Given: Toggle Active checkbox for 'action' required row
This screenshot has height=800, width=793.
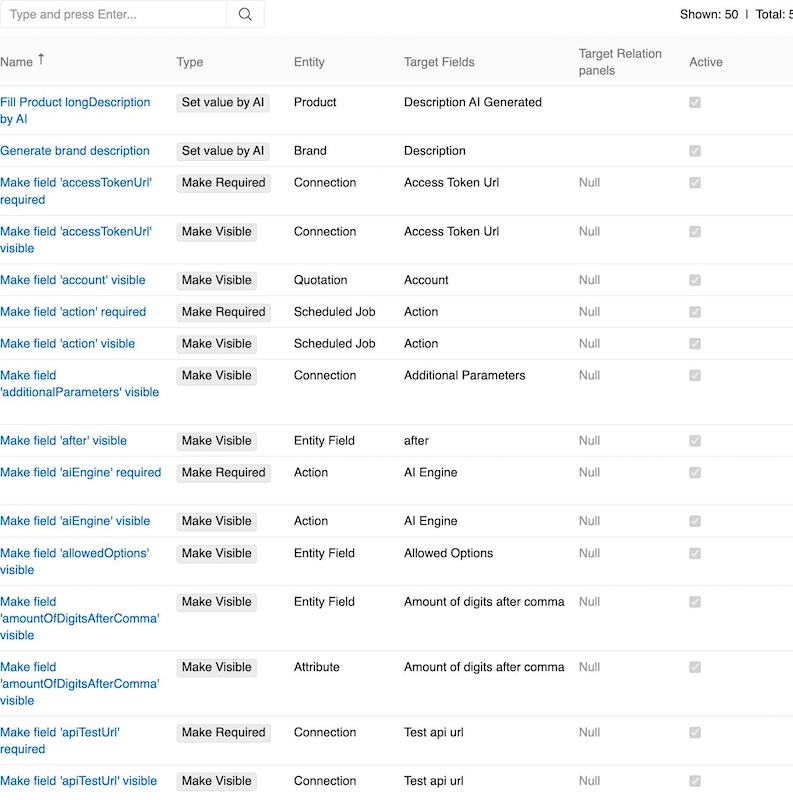Looking at the screenshot, I should (x=695, y=312).
